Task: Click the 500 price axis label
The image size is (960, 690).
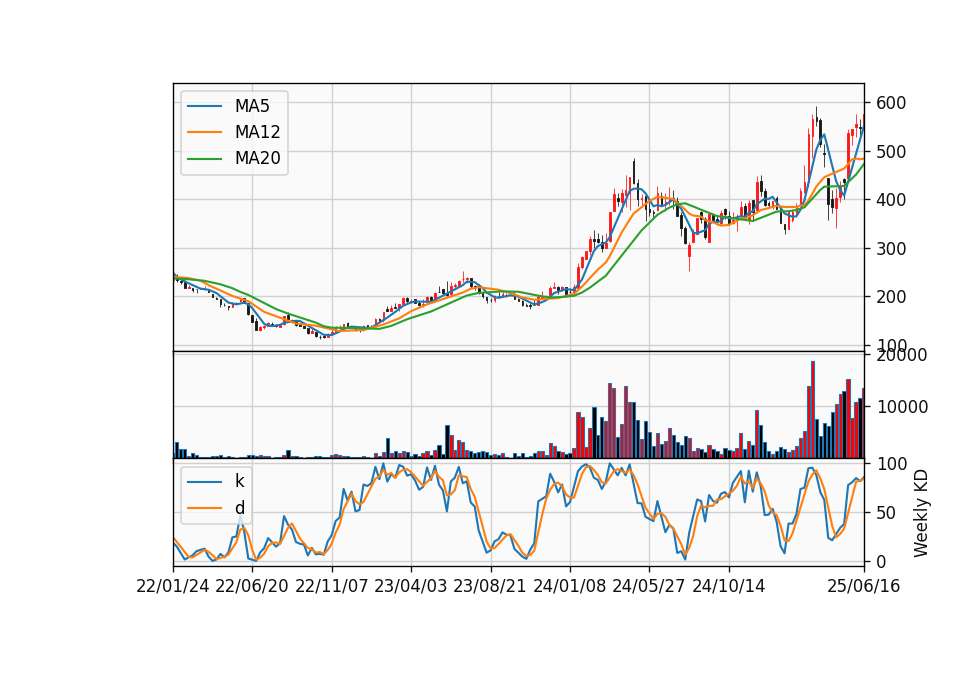Action: tap(891, 151)
